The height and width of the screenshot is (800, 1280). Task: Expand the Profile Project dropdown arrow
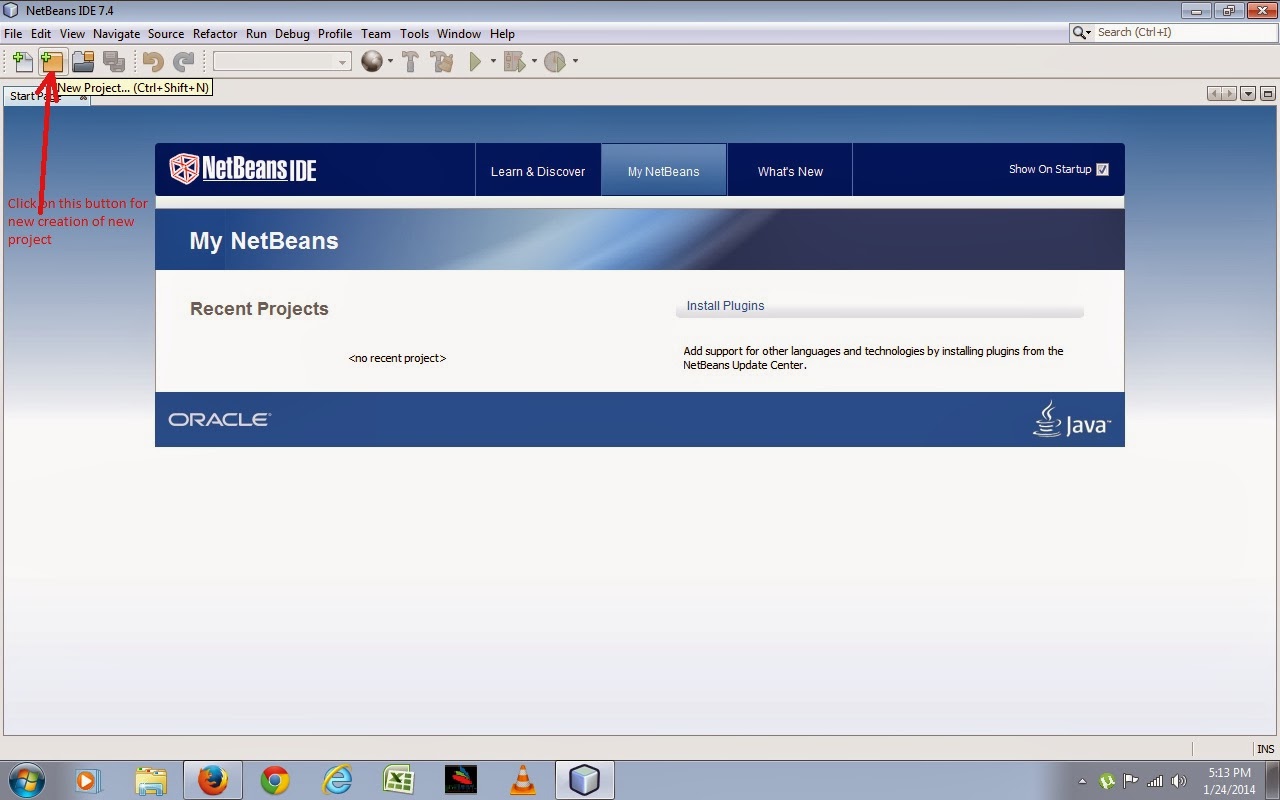tap(575, 62)
